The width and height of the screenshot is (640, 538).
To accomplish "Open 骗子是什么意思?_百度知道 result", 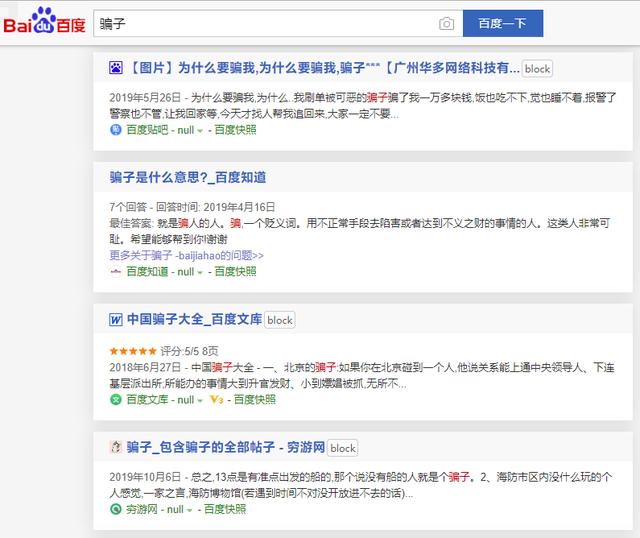I will click(188, 177).
